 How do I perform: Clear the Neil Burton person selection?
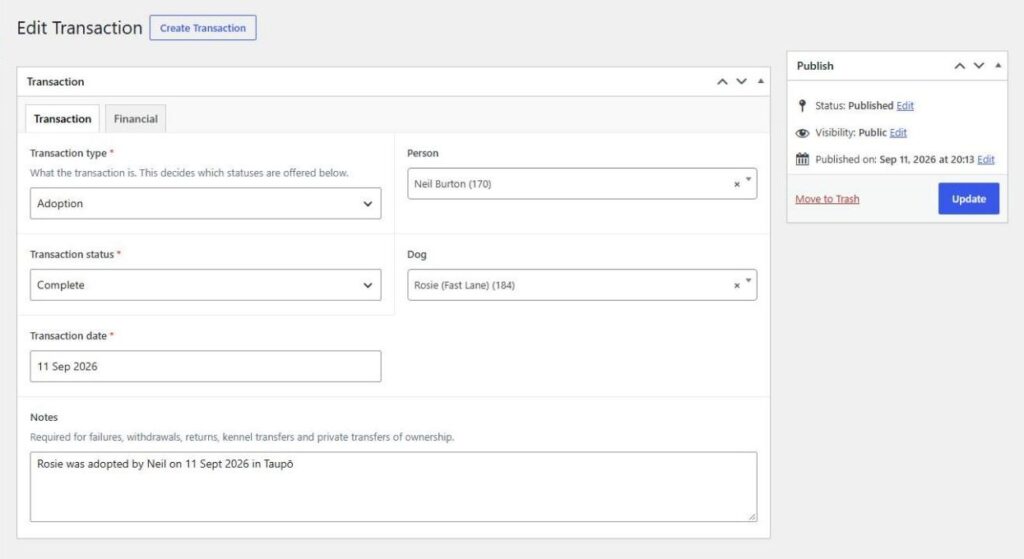(x=737, y=184)
